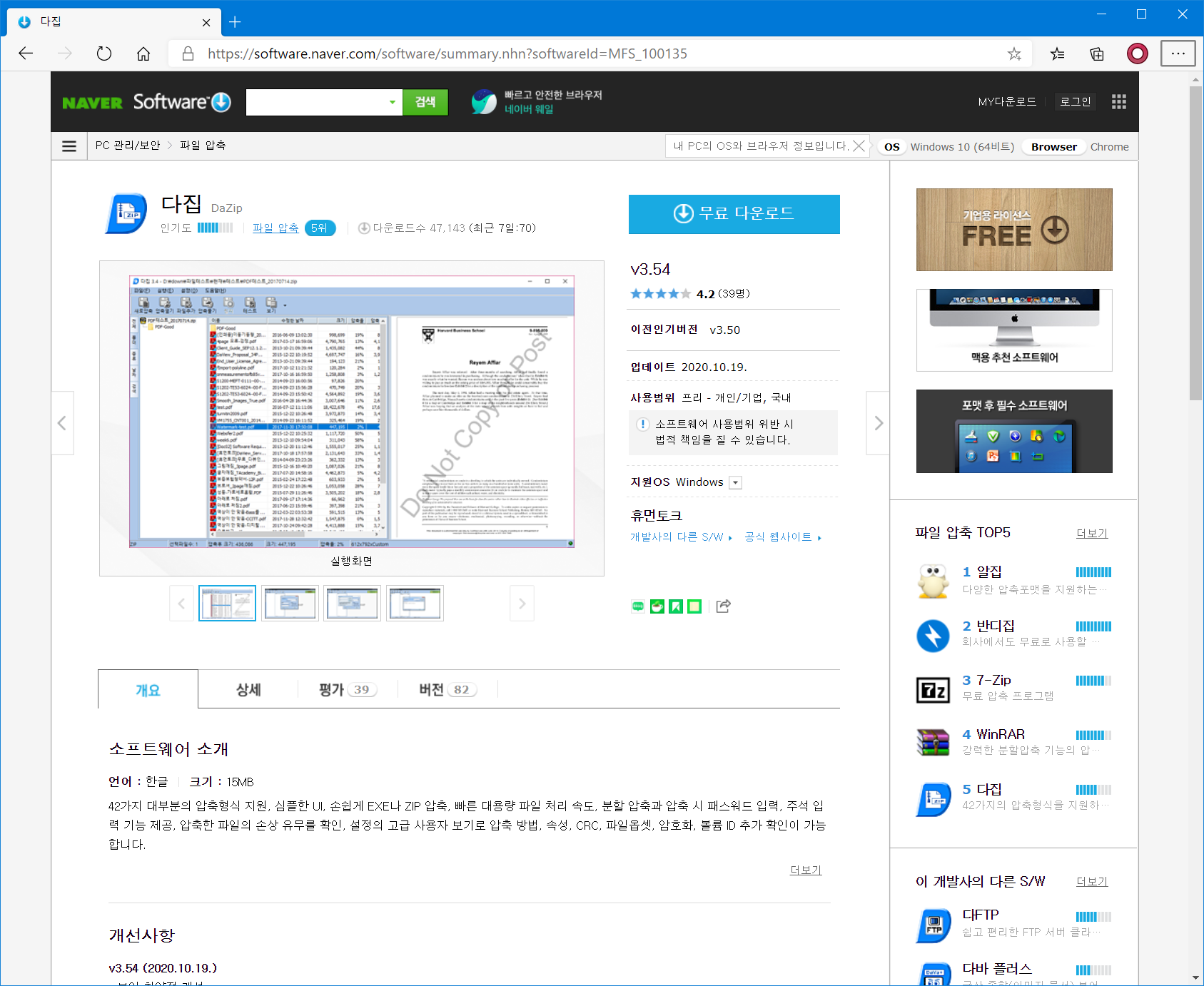Viewport: 1204px width, 986px height.
Task: Open the 파일 압축 category link
Action: [x=275, y=228]
